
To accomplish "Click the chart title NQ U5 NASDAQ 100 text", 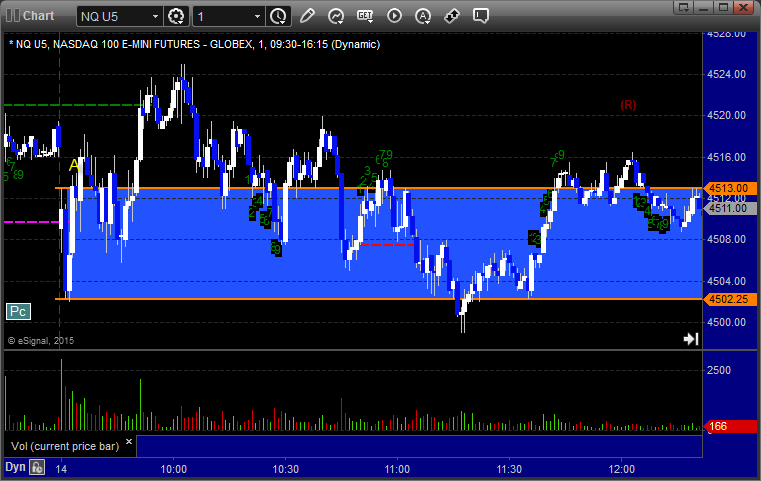I will [194, 44].
